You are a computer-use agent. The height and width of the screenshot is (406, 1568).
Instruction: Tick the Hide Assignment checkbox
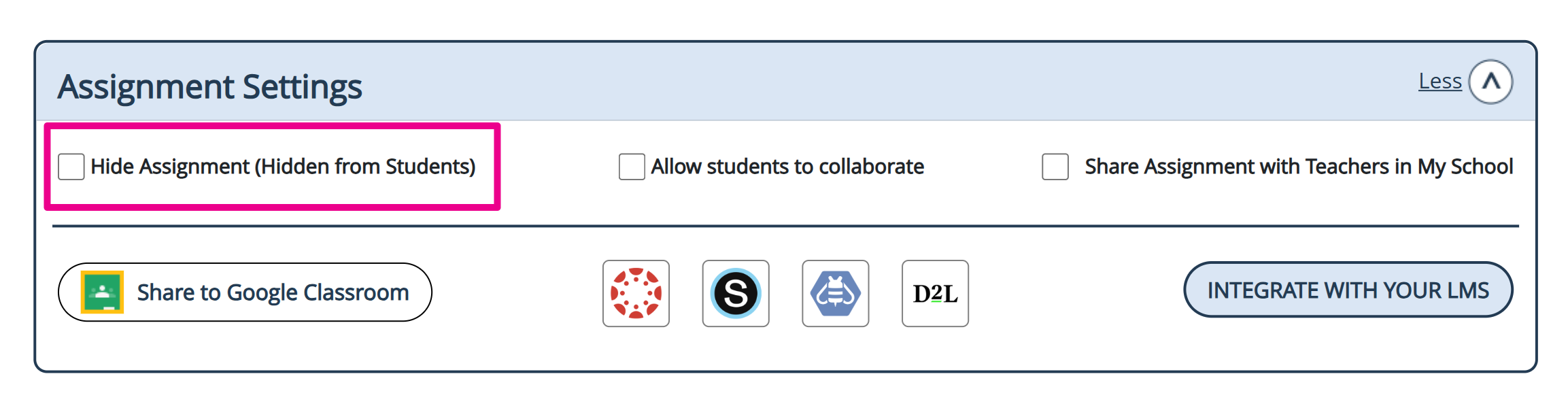[x=71, y=167]
